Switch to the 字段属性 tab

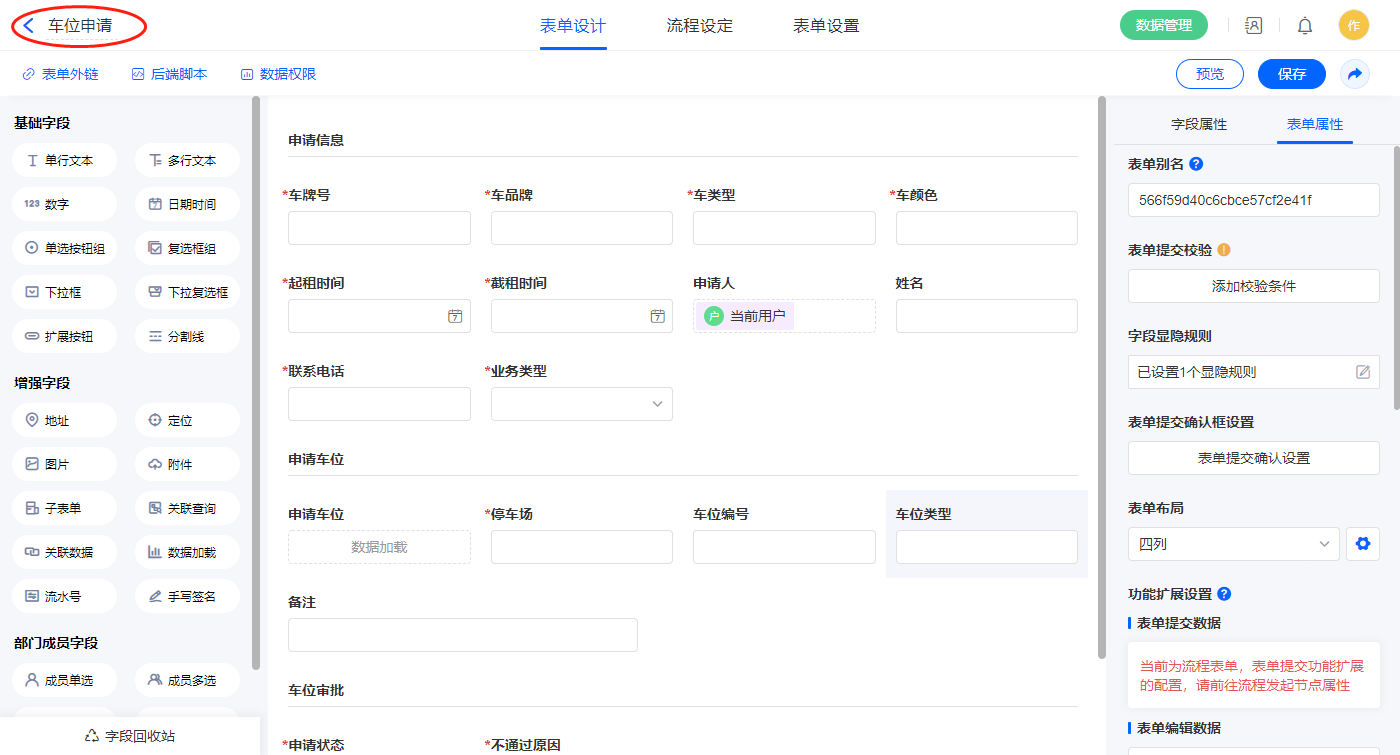pyautogui.click(x=1198, y=124)
